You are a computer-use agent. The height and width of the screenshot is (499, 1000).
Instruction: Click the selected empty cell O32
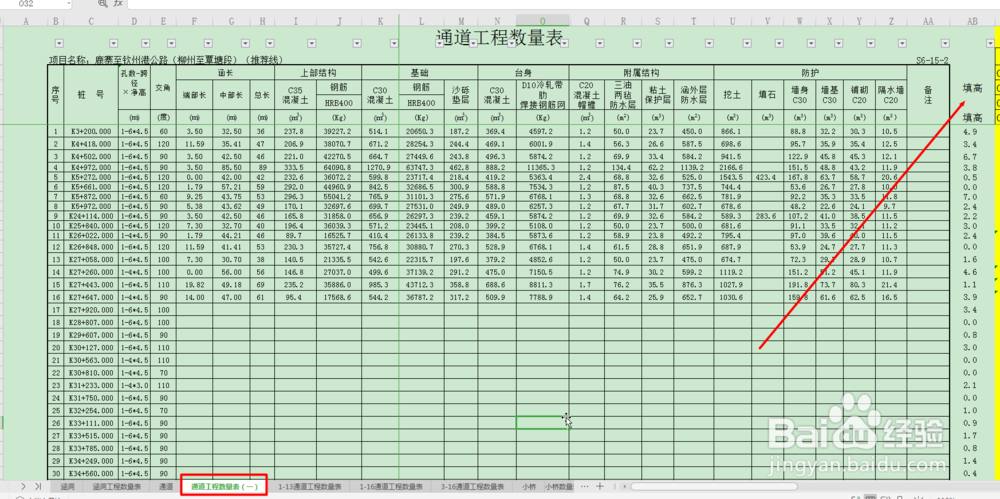[543, 422]
